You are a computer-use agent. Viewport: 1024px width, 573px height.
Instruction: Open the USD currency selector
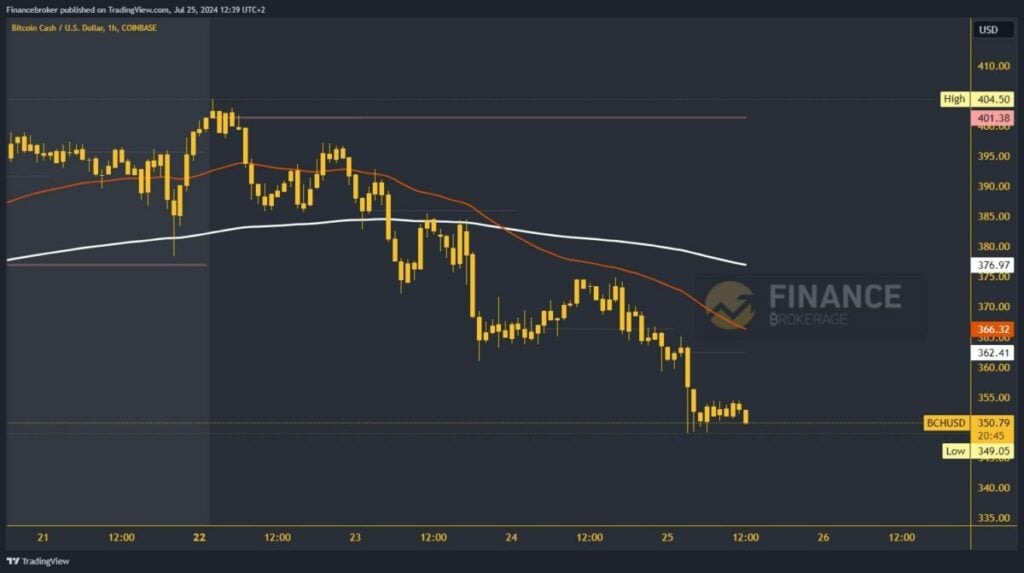988,29
